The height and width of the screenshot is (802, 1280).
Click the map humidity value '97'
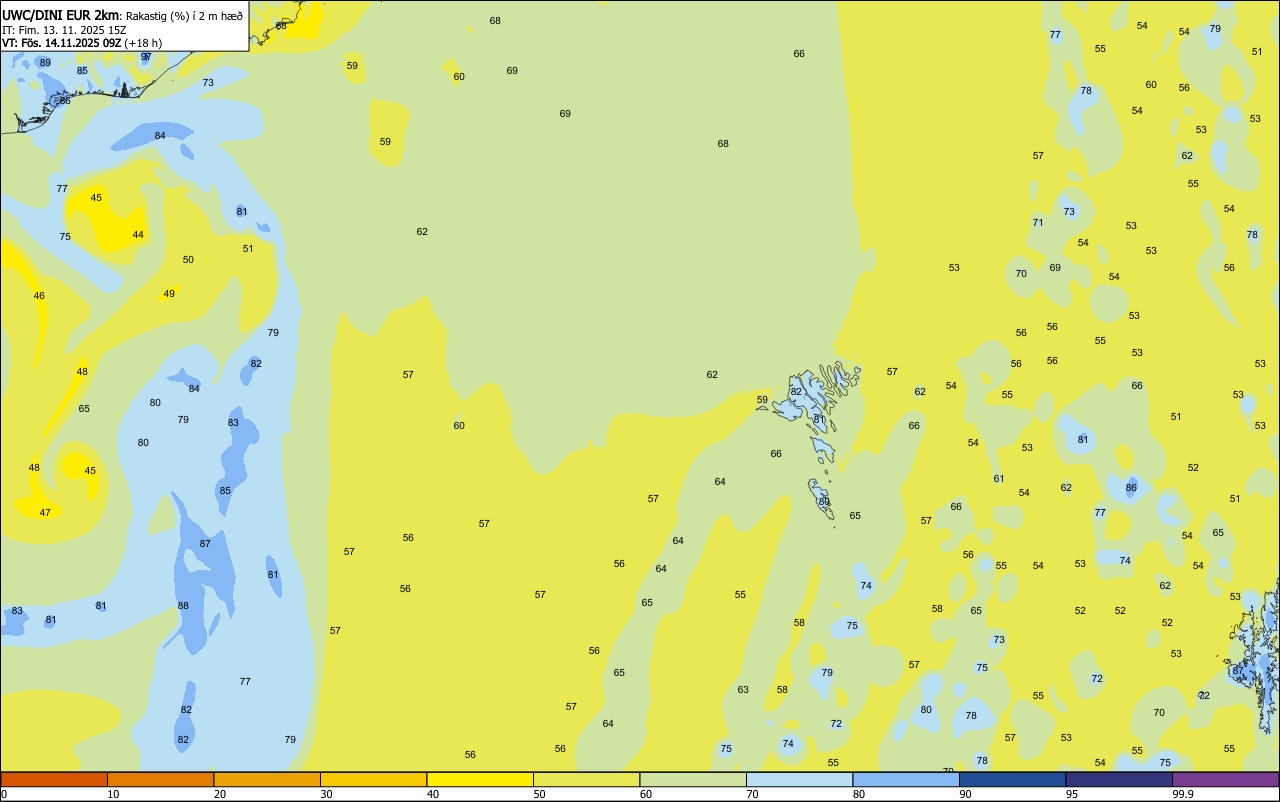146,57
